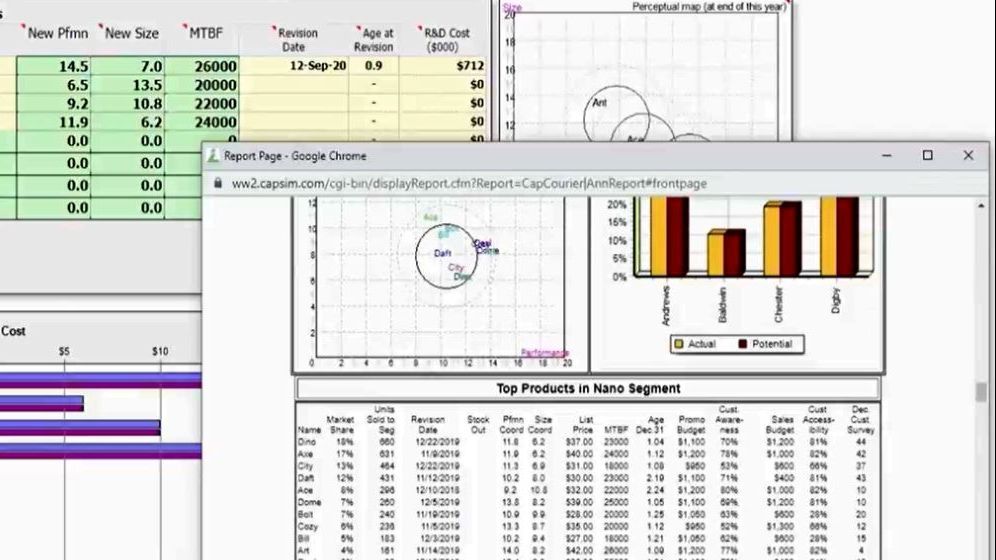Click the Dec. Cust Survey column header
Screen dimensions: 996x560
[859, 420]
